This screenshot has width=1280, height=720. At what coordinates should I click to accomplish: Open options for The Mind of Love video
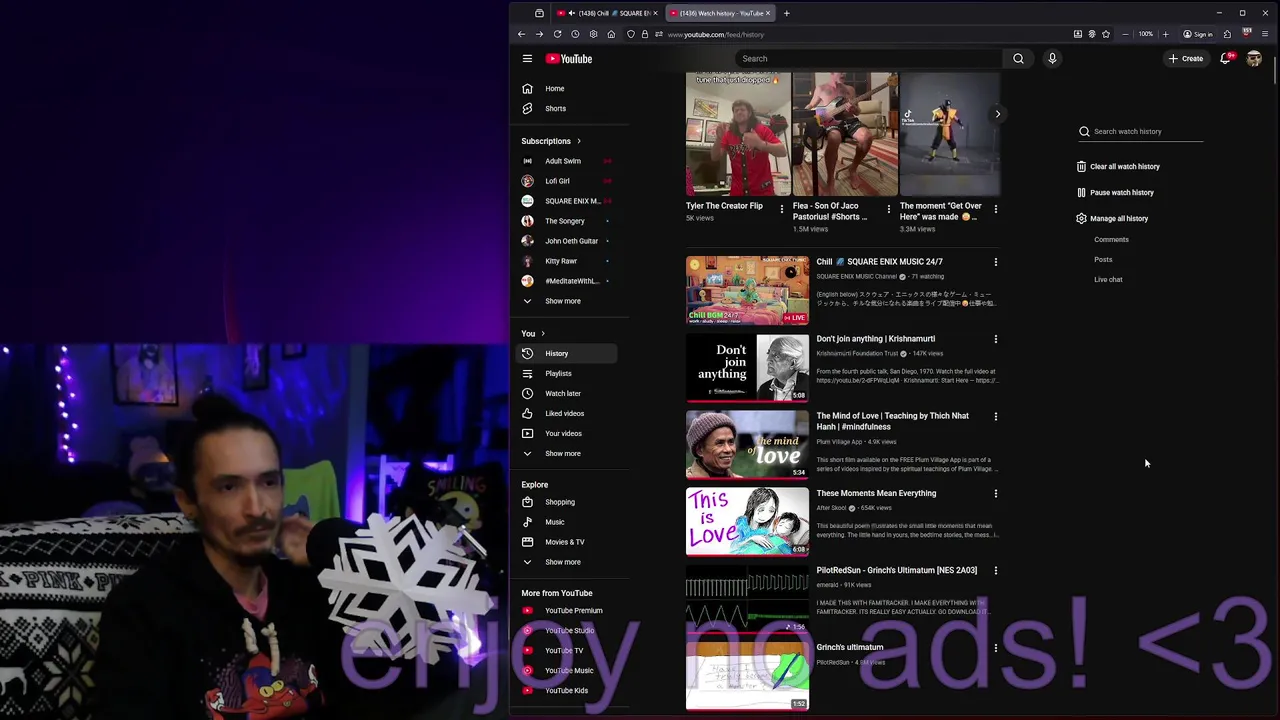click(x=995, y=416)
